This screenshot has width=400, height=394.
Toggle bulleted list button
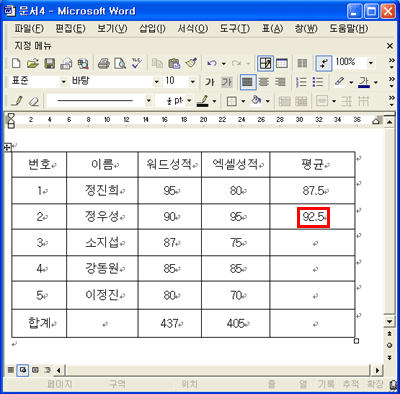pos(318,82)
